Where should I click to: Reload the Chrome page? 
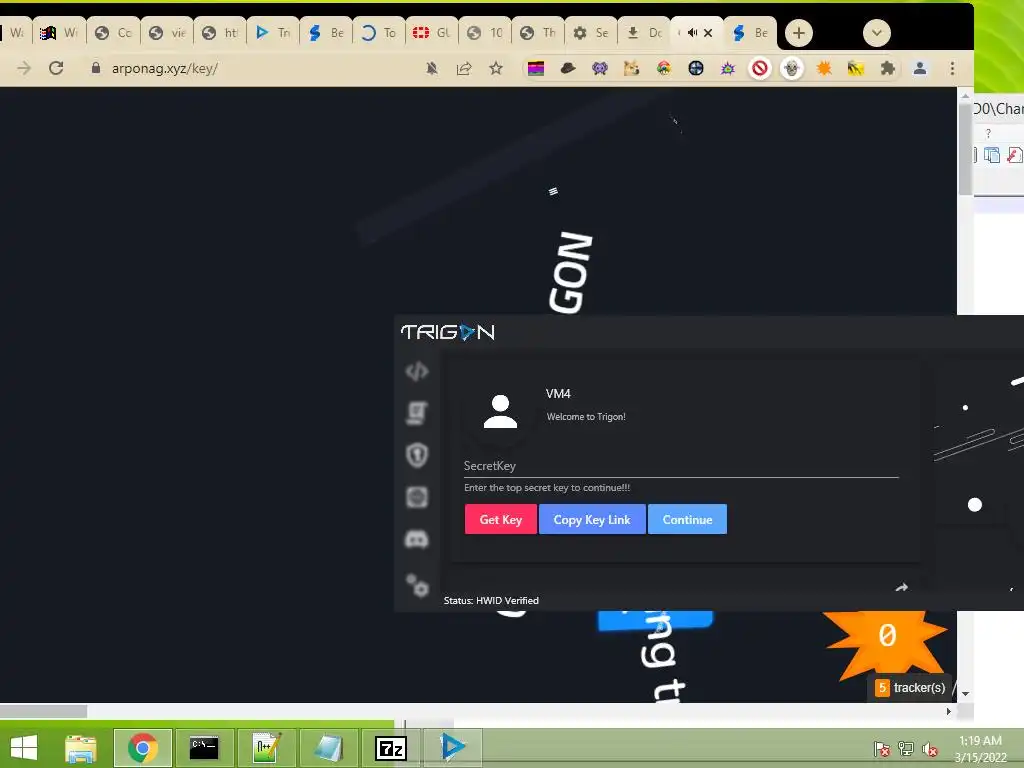click(56, 68)
